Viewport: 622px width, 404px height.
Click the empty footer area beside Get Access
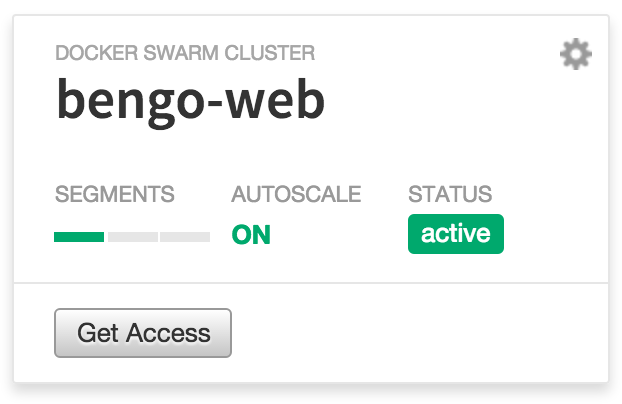(420, 333)
